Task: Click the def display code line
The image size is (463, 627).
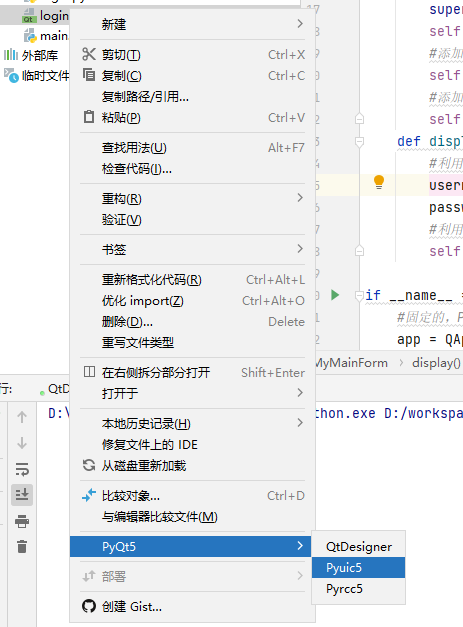Action: [430, 141]
